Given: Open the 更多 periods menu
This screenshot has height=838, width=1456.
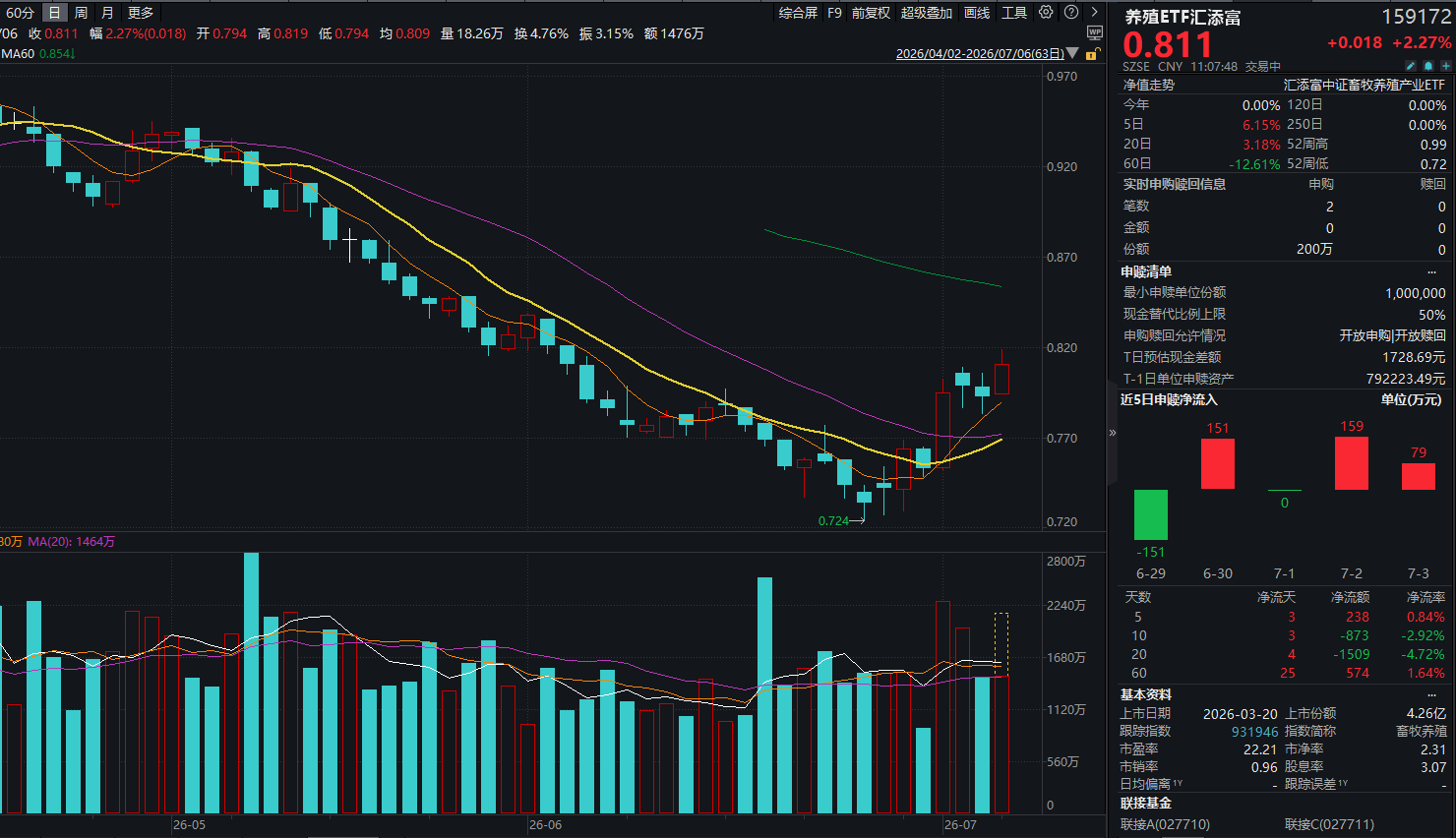Looking at the screenshot, I should tap(141, 13).
